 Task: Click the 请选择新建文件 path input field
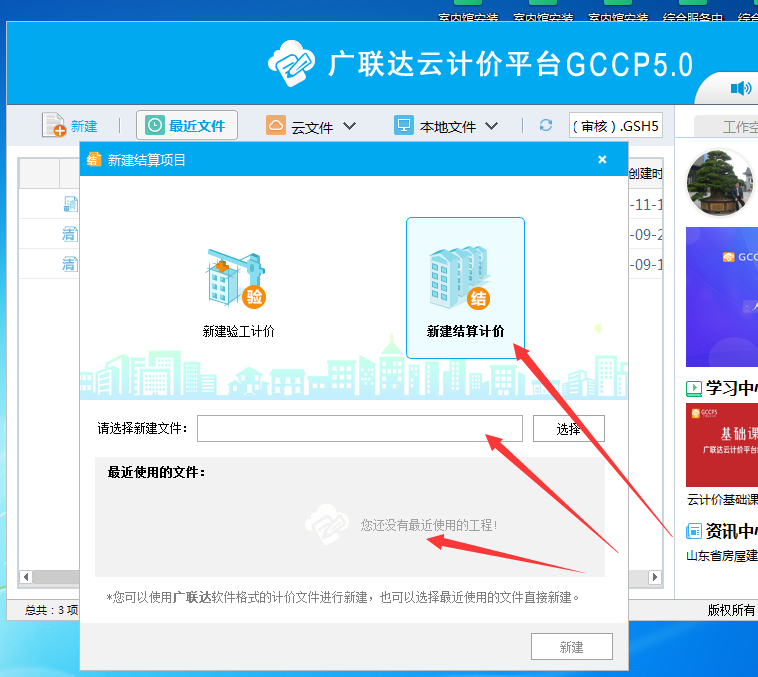360,428
